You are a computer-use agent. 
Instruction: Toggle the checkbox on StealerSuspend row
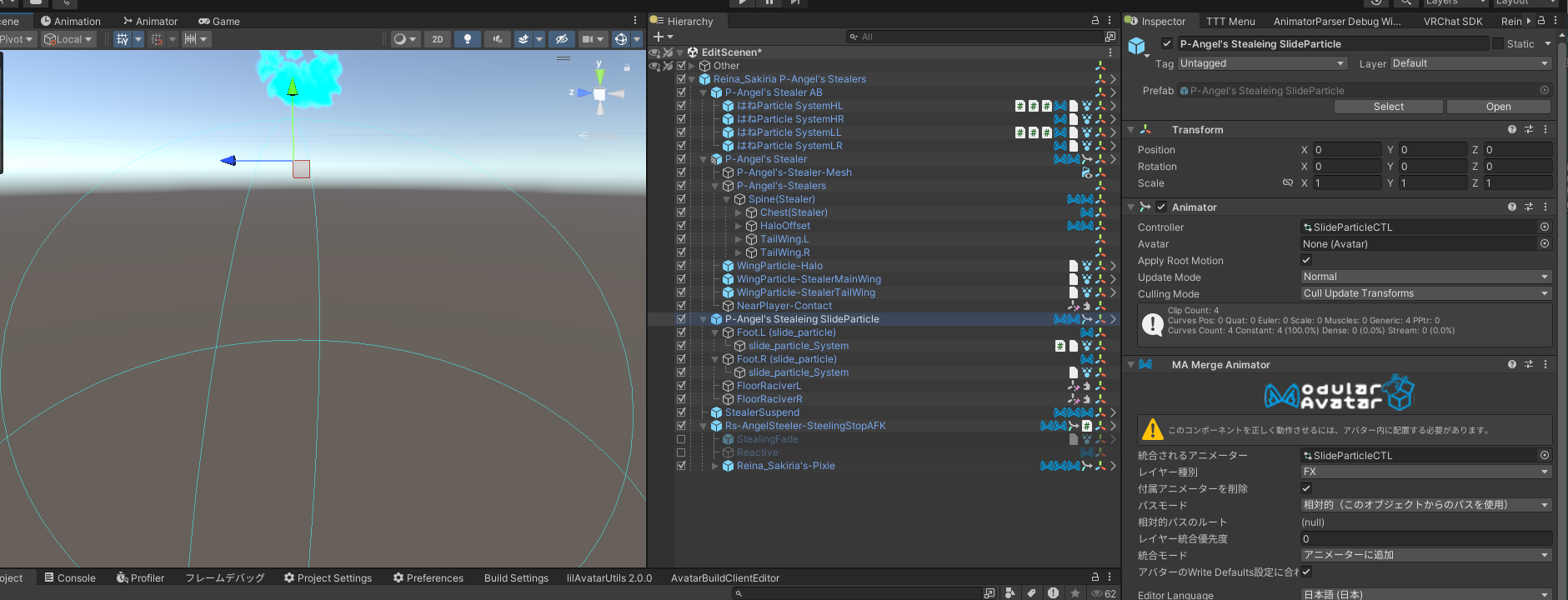click(x=681, y=412)
